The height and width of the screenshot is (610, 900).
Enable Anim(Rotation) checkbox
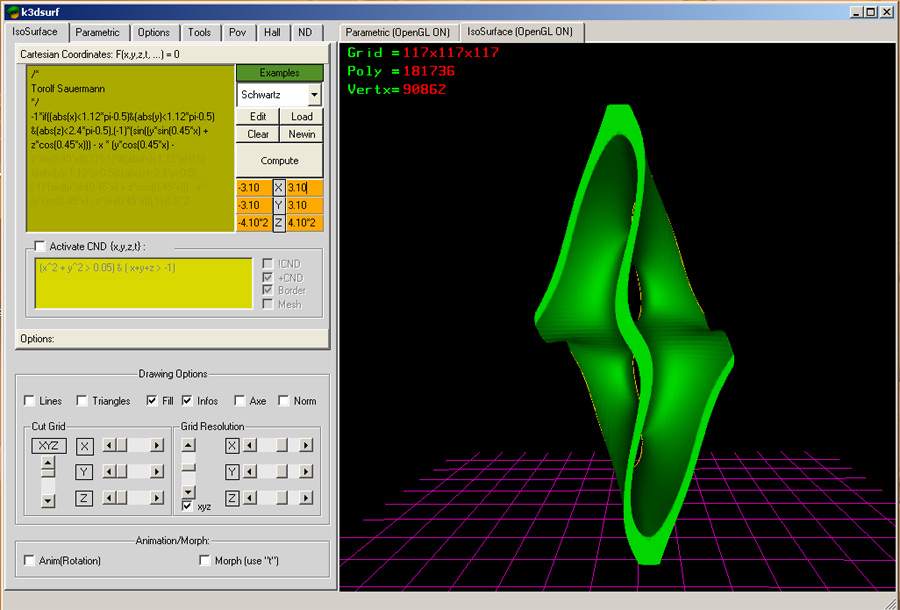(29, 560)
